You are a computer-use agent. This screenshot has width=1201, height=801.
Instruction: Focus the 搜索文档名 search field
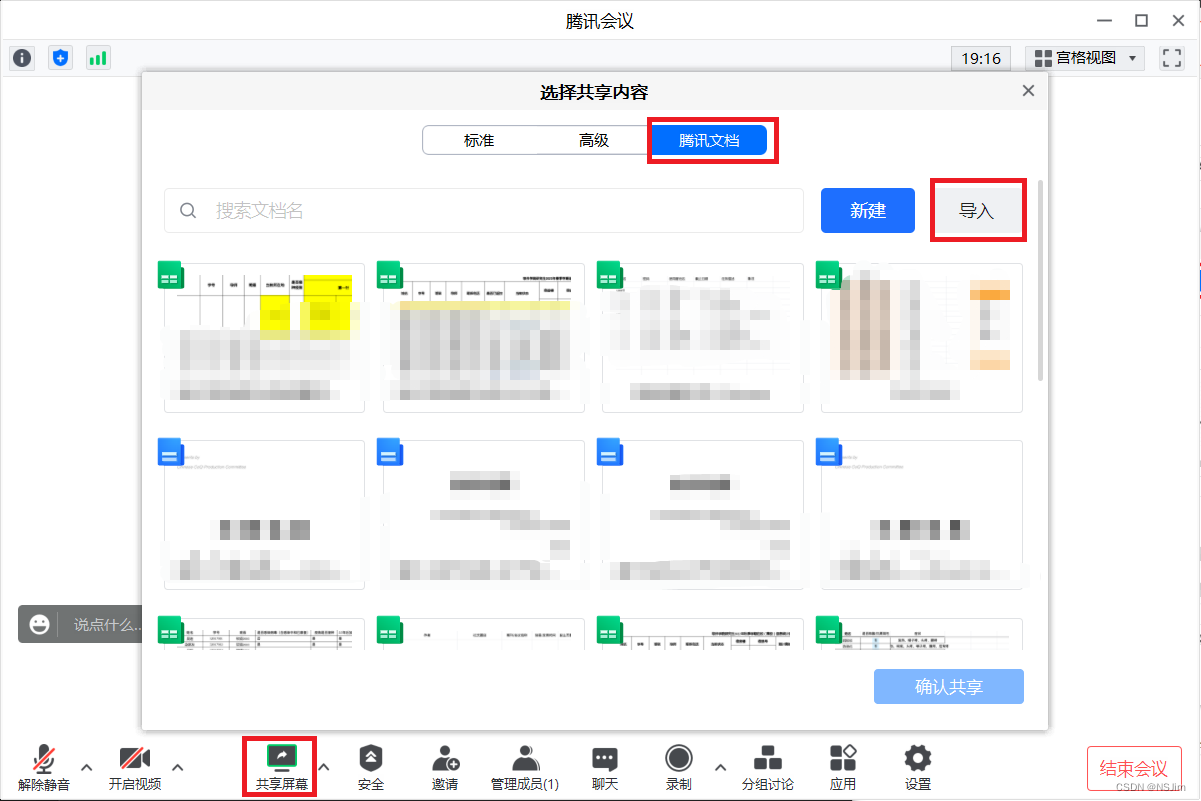coord(484,211)
